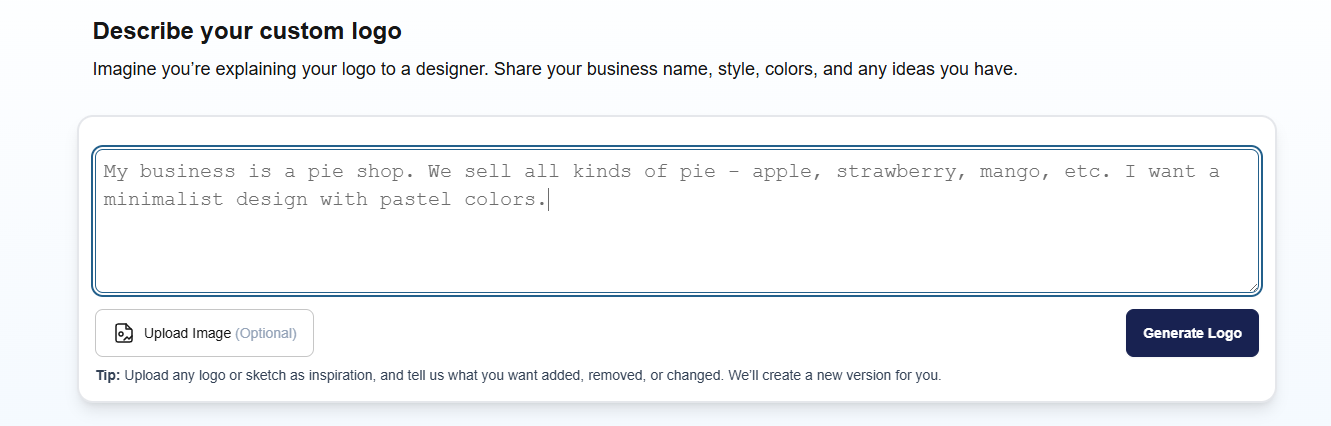The height and width of the screenshot is (426, 1331).
Task: Click the Generate Logo button
Action: point(1192,333)
